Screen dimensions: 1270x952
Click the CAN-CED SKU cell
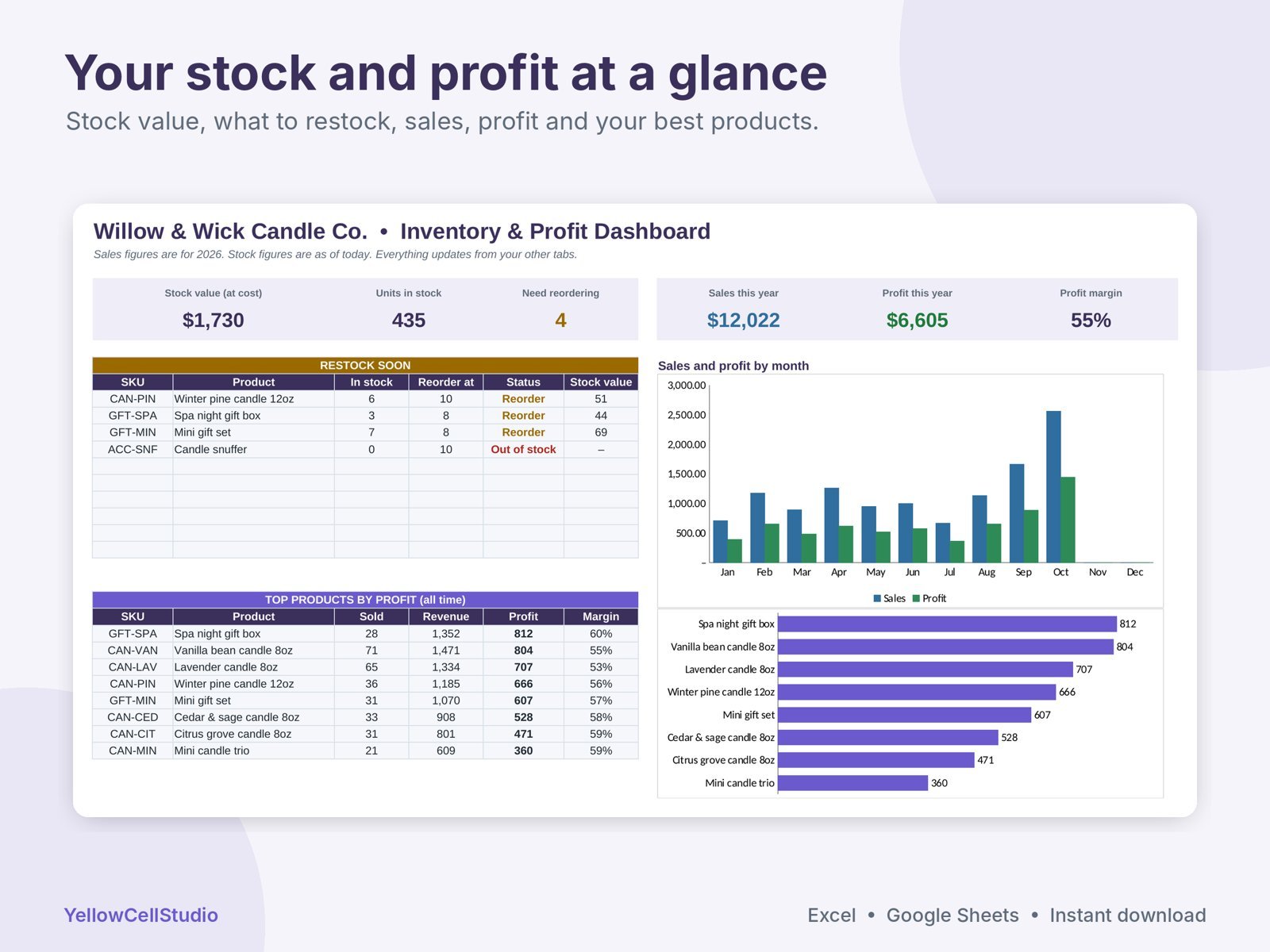(x=133, y=717)
